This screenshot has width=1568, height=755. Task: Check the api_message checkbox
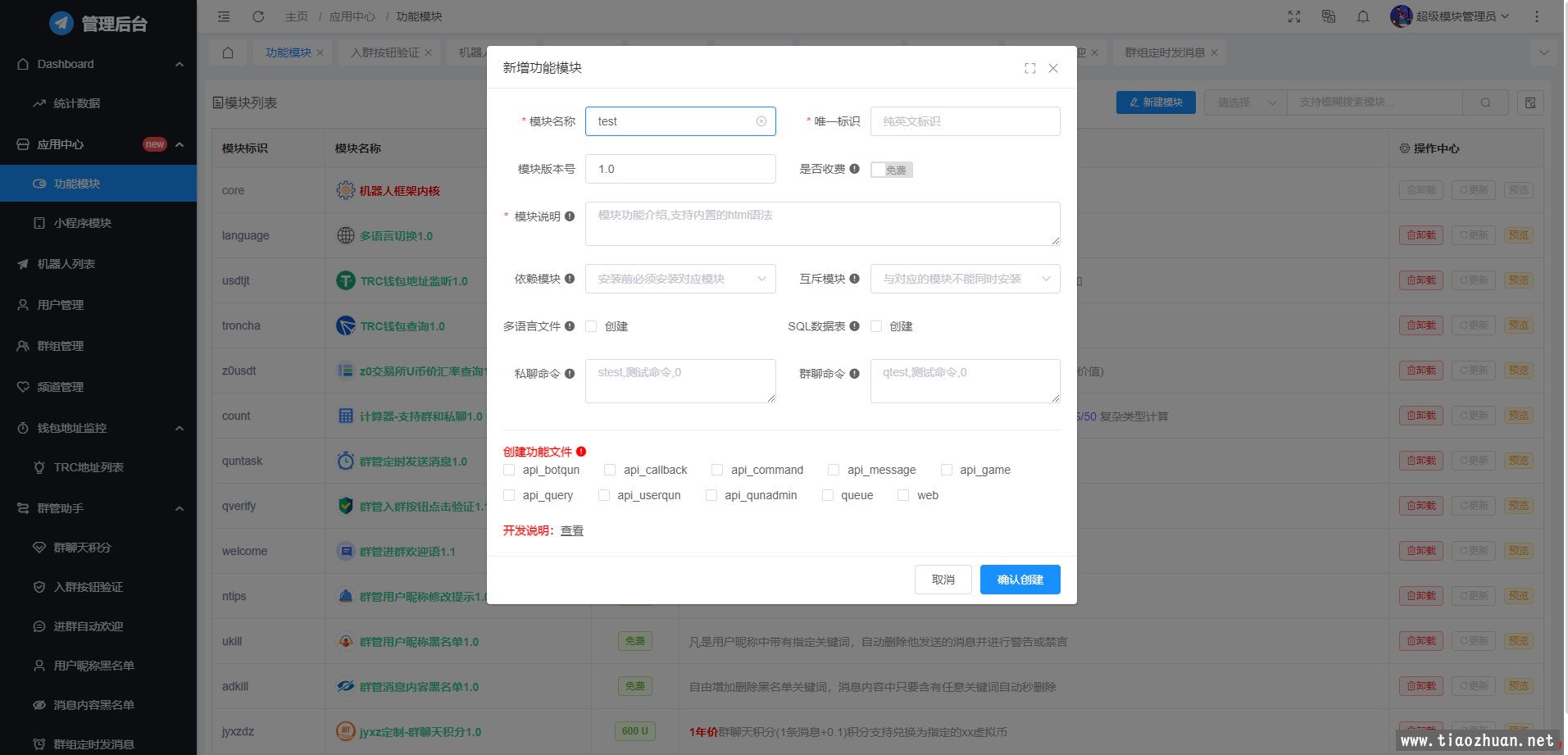click(834, 470)
